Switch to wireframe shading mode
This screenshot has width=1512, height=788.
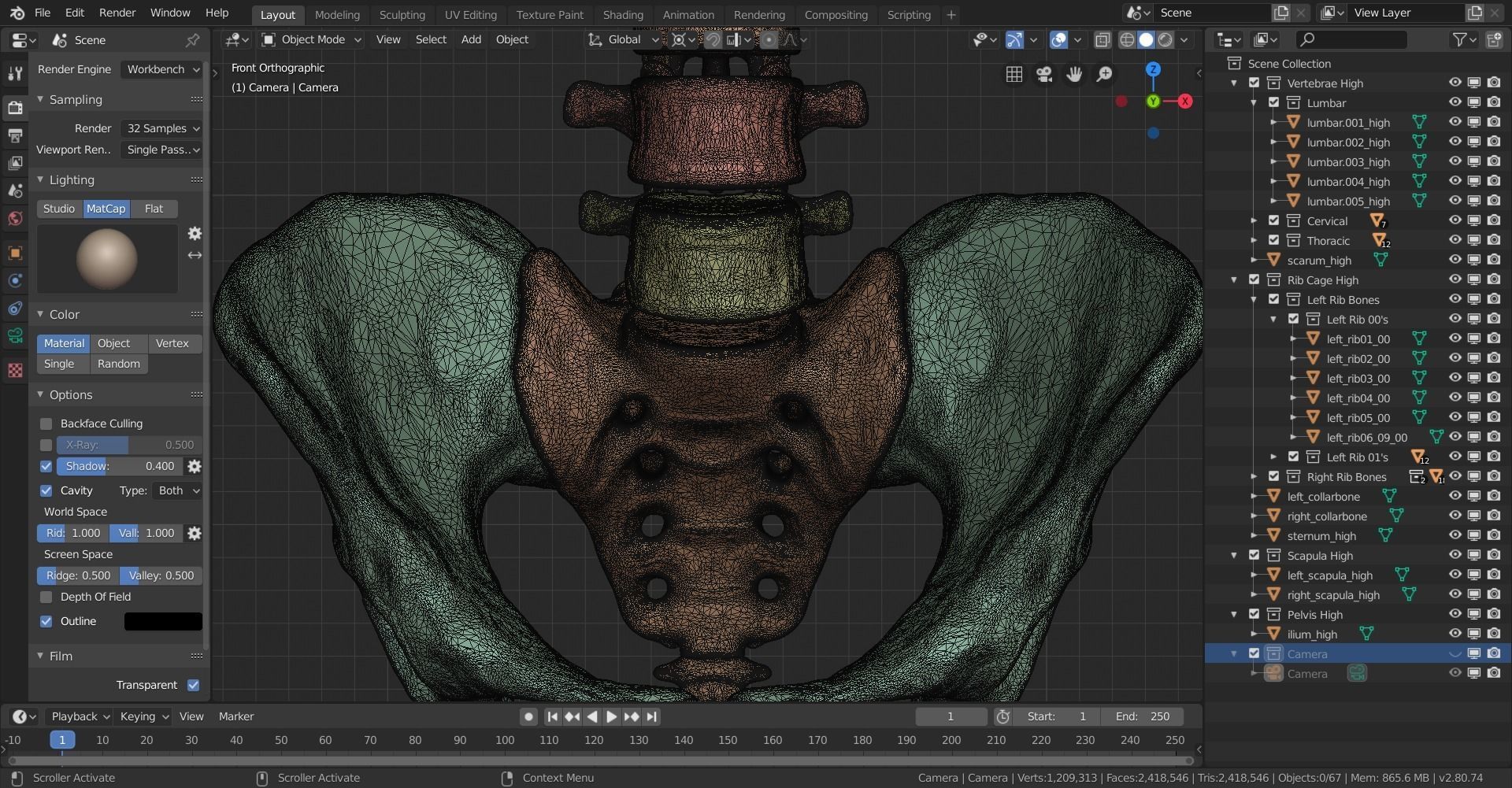click(x=1127, y=39)
